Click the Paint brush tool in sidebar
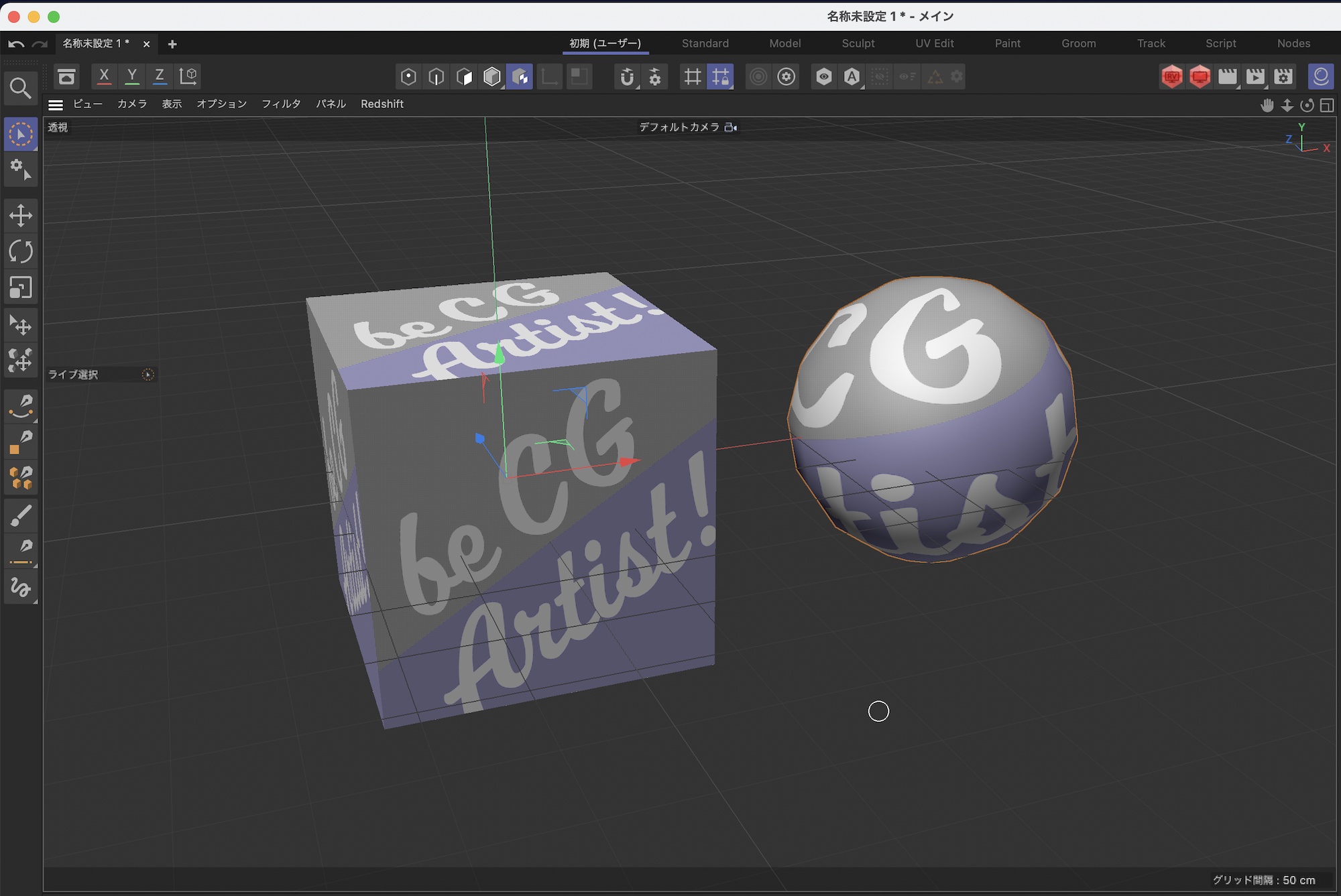Screen dimensions: 1341x896 tap(21, 516)
